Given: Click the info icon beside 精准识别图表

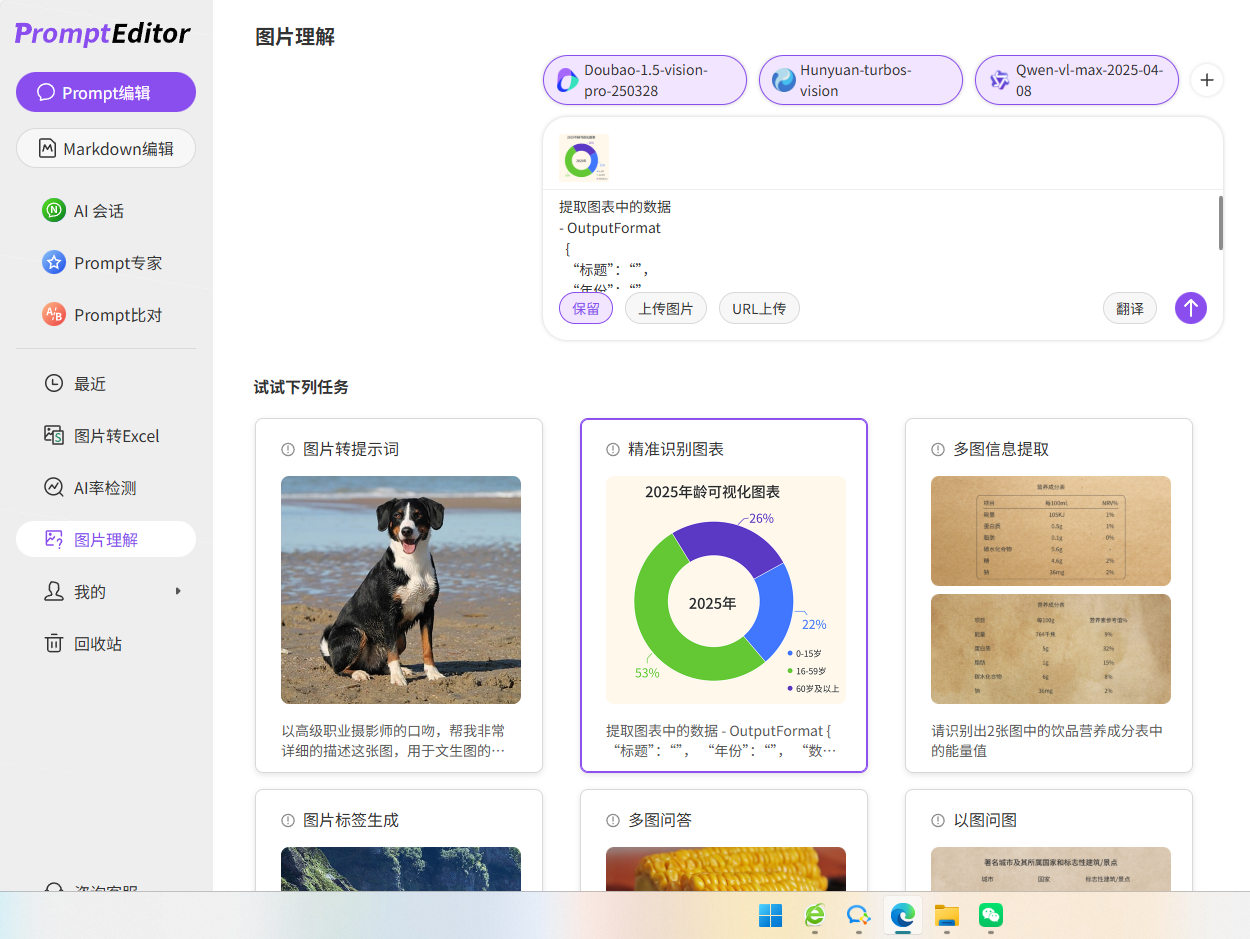Looking at the screenshot, I should pos(613,450).
